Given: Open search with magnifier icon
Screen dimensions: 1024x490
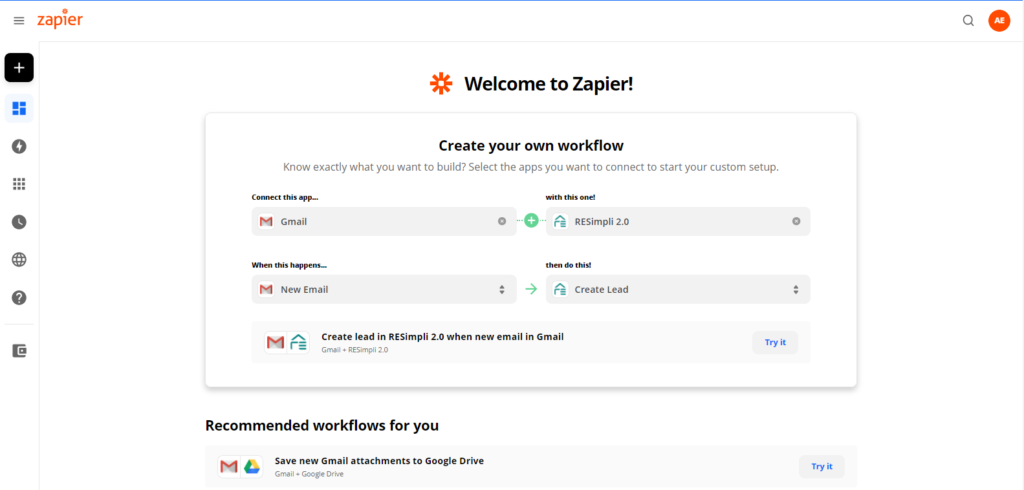Looking at the screenshot, I should [968, 20].
